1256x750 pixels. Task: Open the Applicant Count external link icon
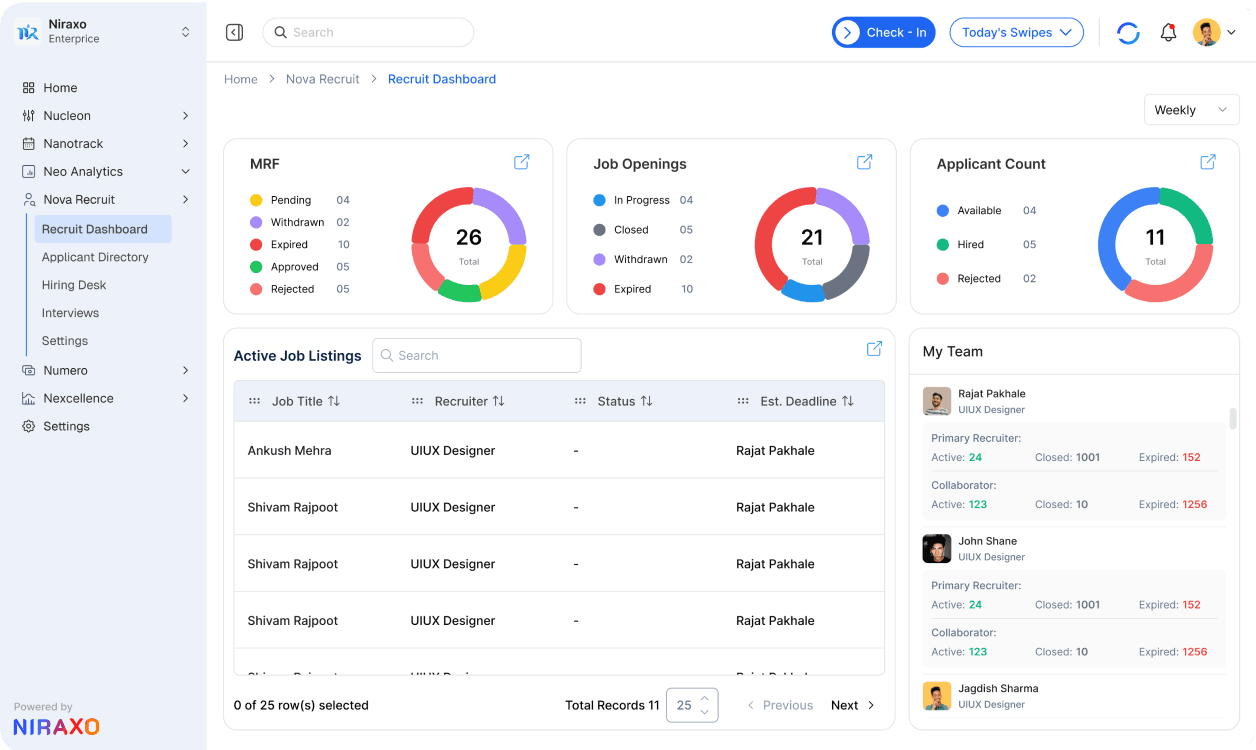coord(1207,161)
